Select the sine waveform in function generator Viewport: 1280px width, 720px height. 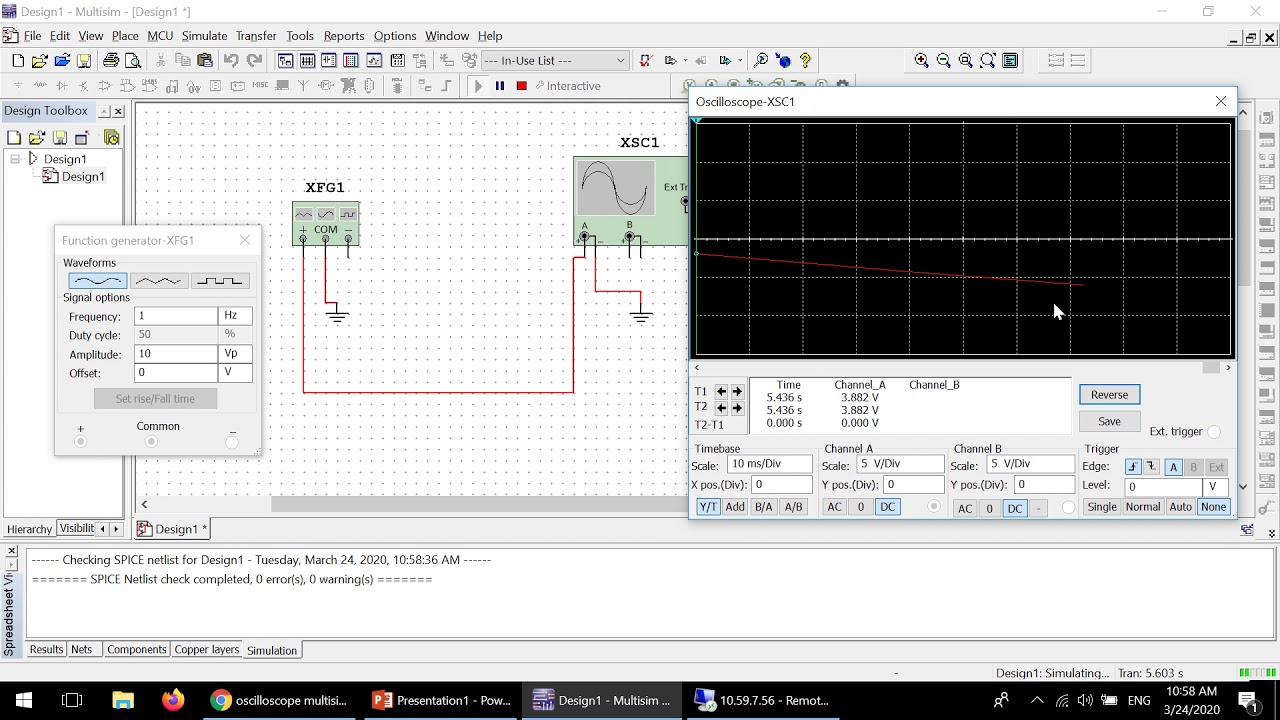click(97, 281)
